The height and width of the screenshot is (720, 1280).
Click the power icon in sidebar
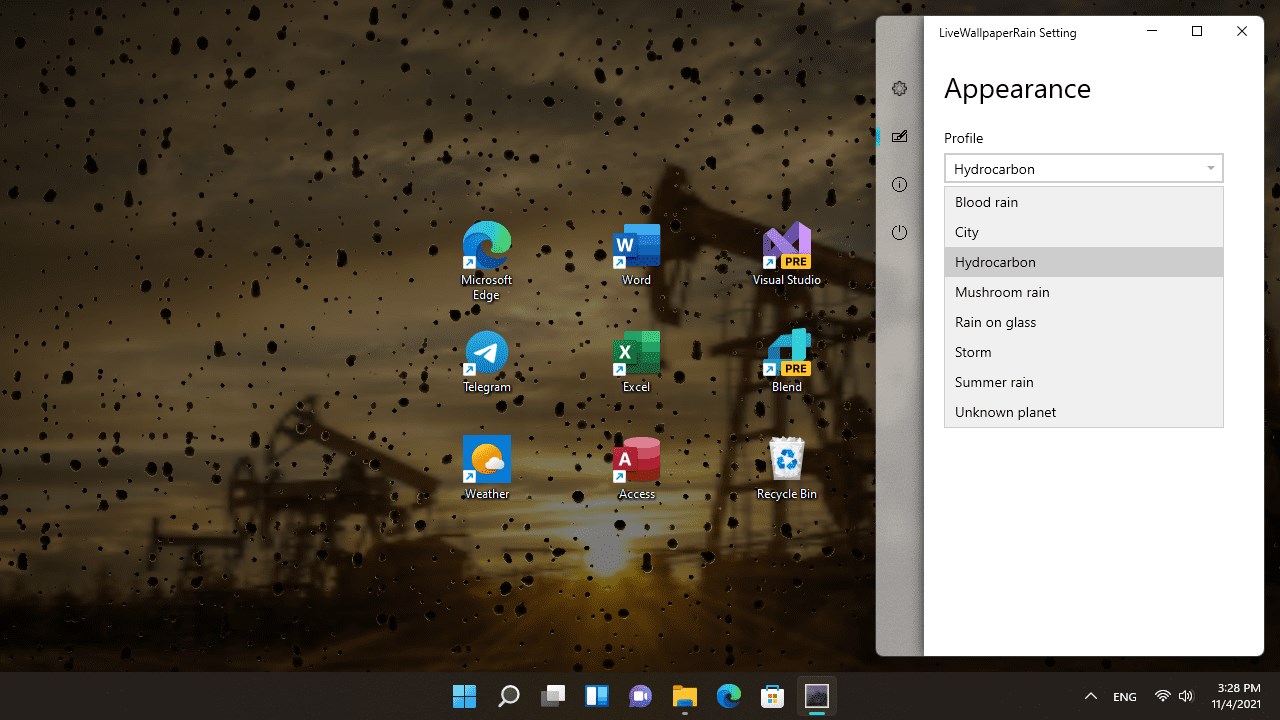(x=899, y=233)
